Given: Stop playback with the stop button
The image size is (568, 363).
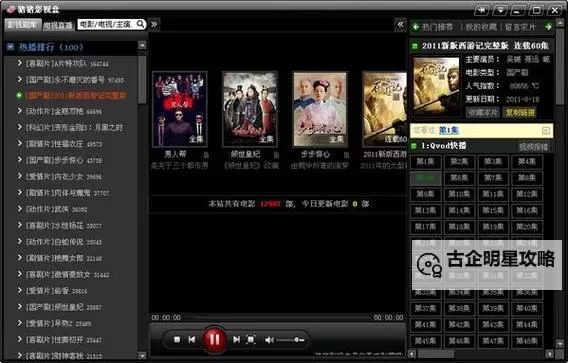Looking at the screenshot, I should pos(177,339).
